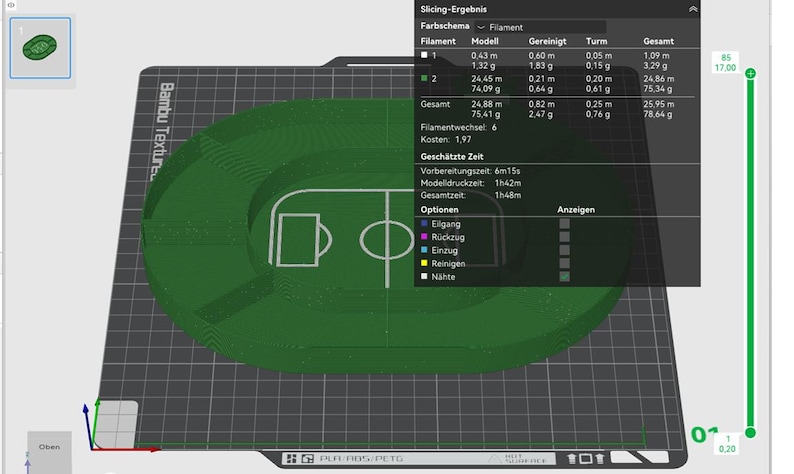Click the layer slider top handle
The width and height of the screenshot is (794, 474).
(x=750, y=73)
